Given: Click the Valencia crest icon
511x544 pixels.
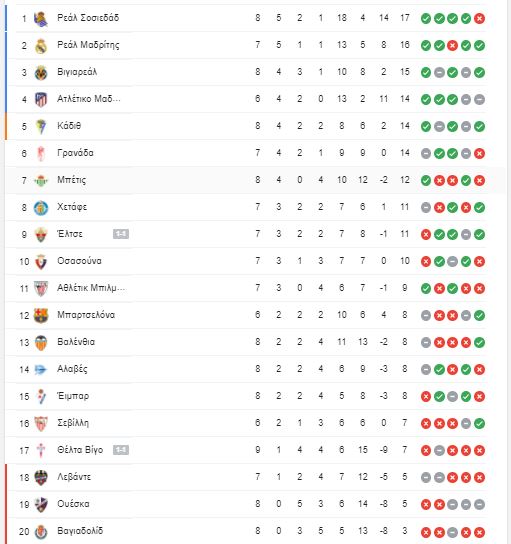Looking at the screenshot, I should (x=41, y=343).
